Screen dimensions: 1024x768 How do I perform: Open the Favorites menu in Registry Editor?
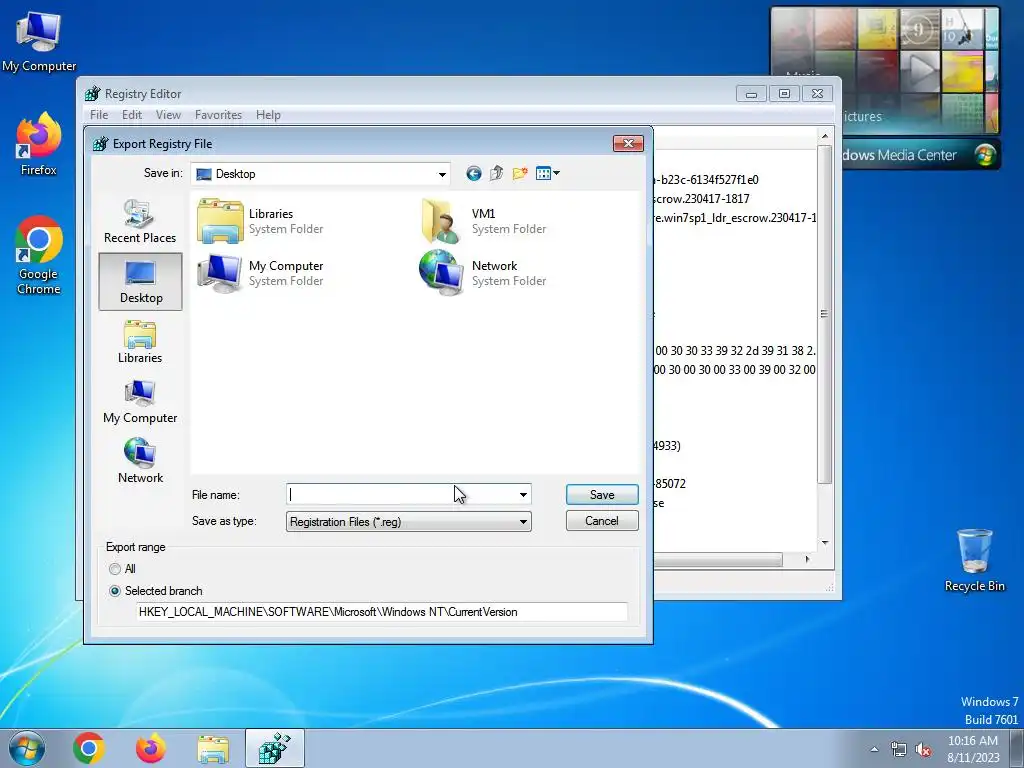(x=218, y=115)
